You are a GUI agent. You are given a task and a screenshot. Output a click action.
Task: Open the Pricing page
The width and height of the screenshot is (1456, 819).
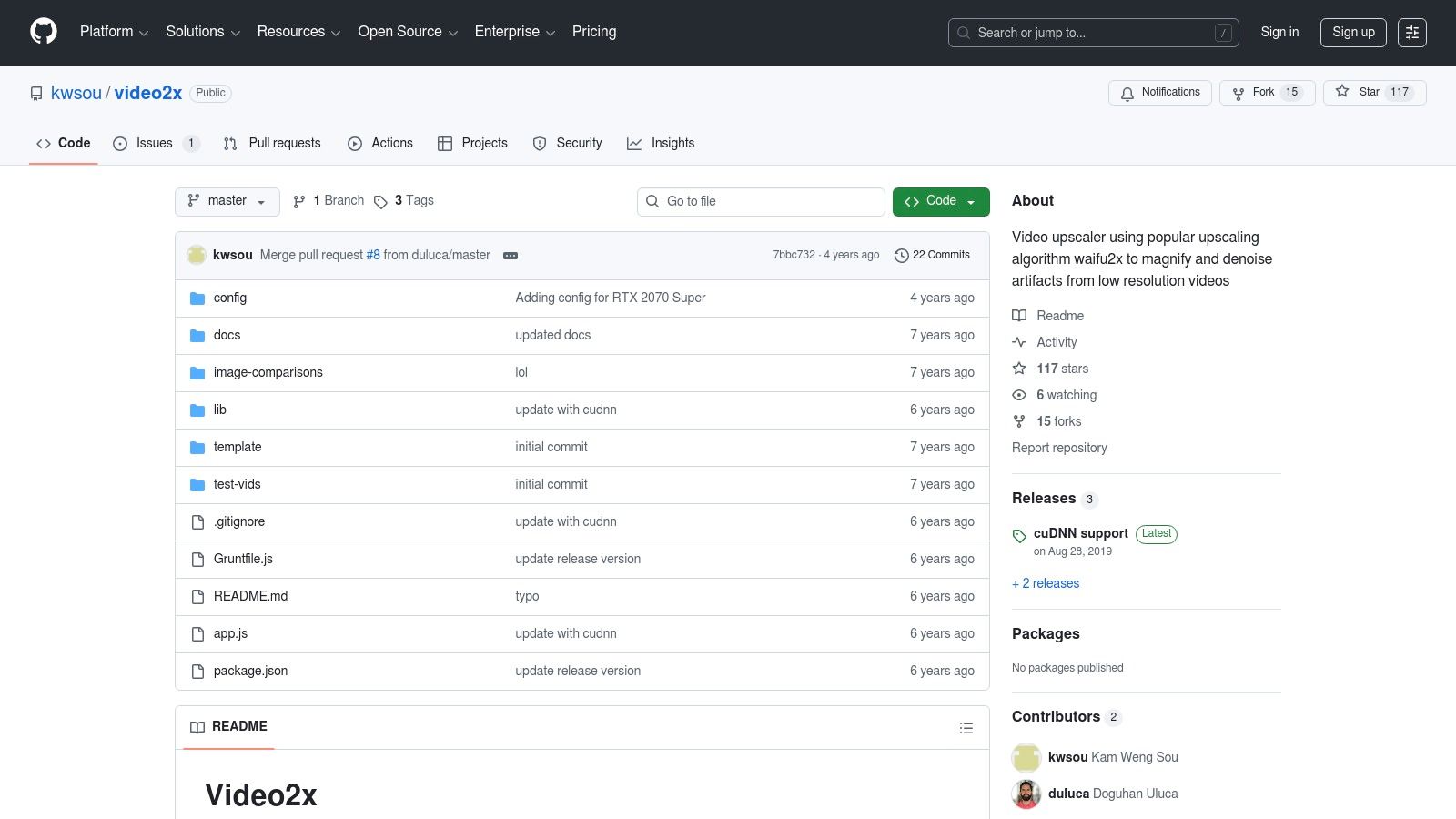tap(594, 32)
